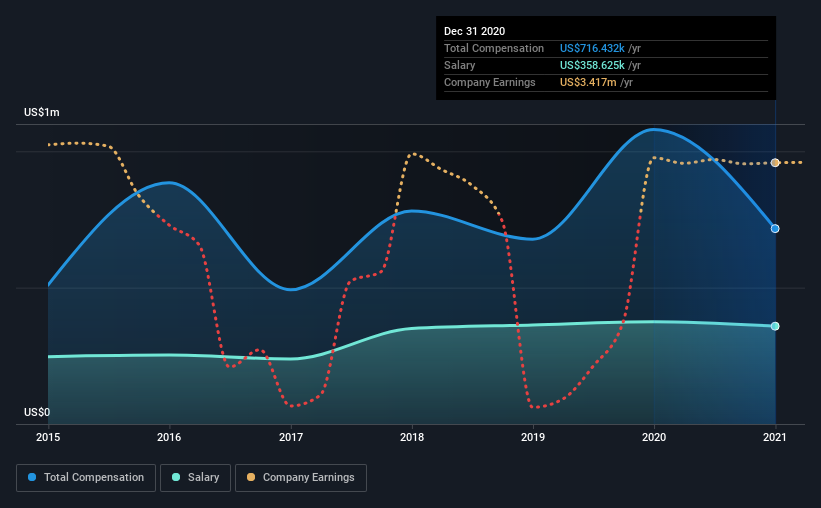Toggle the Salary legend button
Screen dimensions: 821x508
click(195, 478)
